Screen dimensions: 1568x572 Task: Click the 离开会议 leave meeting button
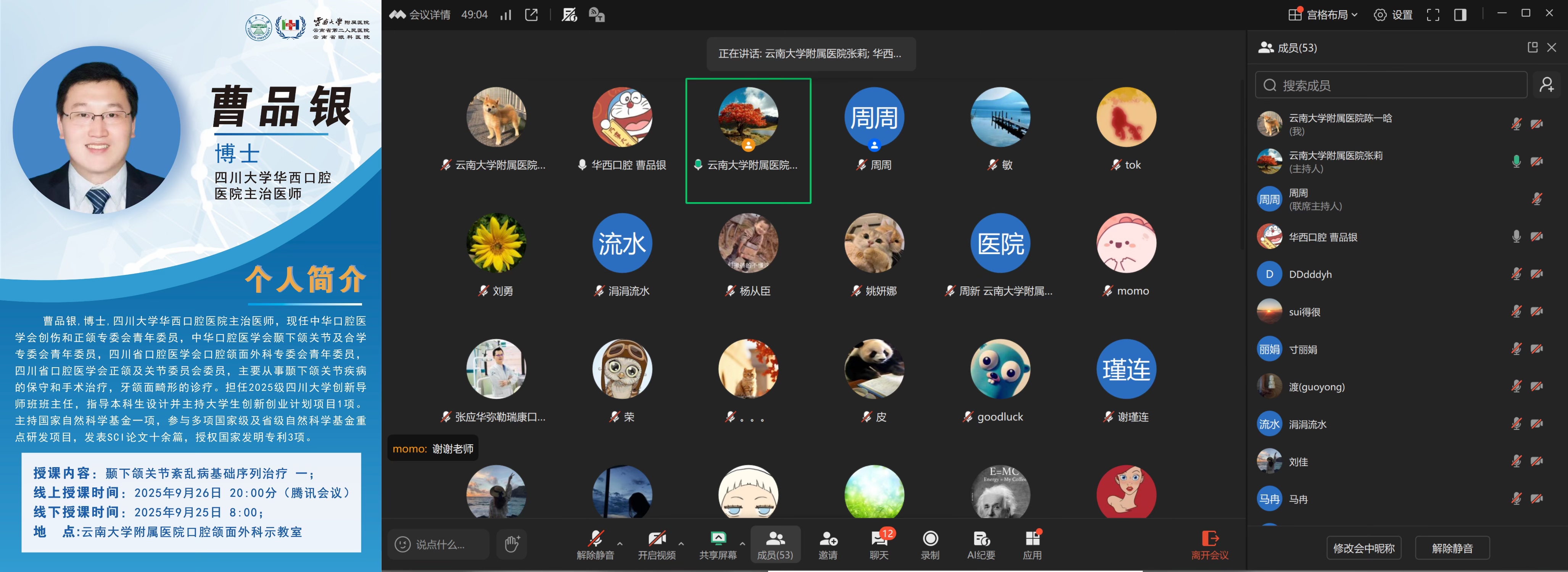1209,544
